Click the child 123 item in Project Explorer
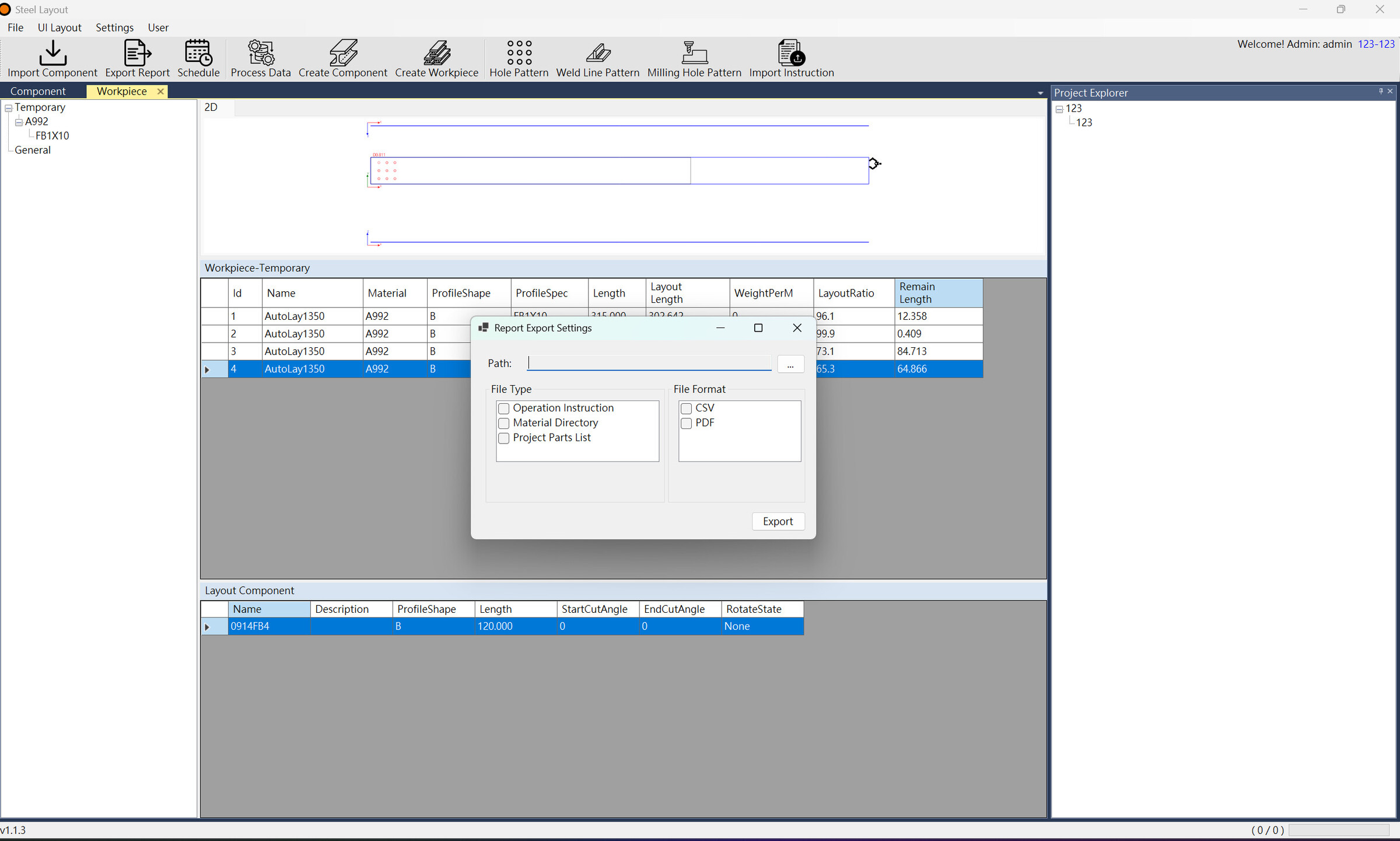The height and width of the screenshot is (841, 1400). (1084, 123)
